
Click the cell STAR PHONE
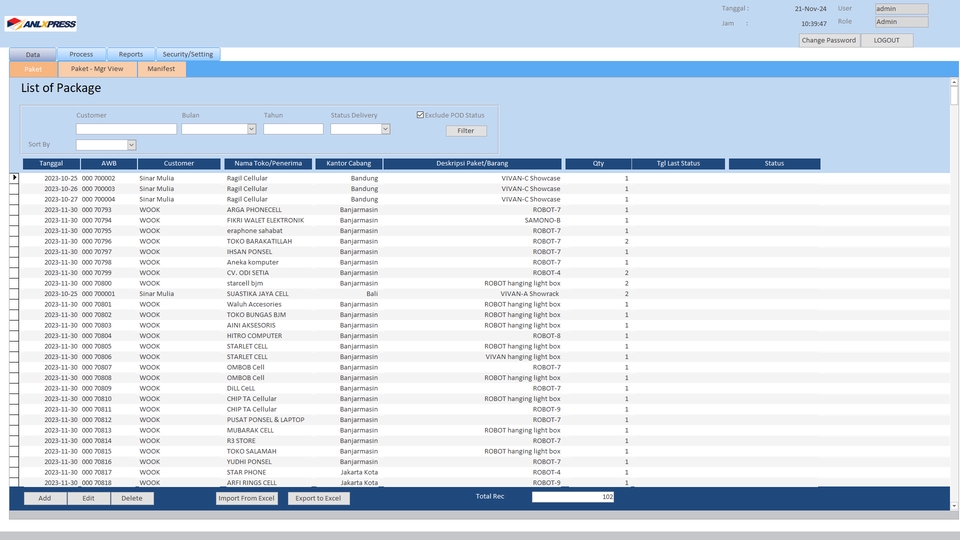coord(246,472)
